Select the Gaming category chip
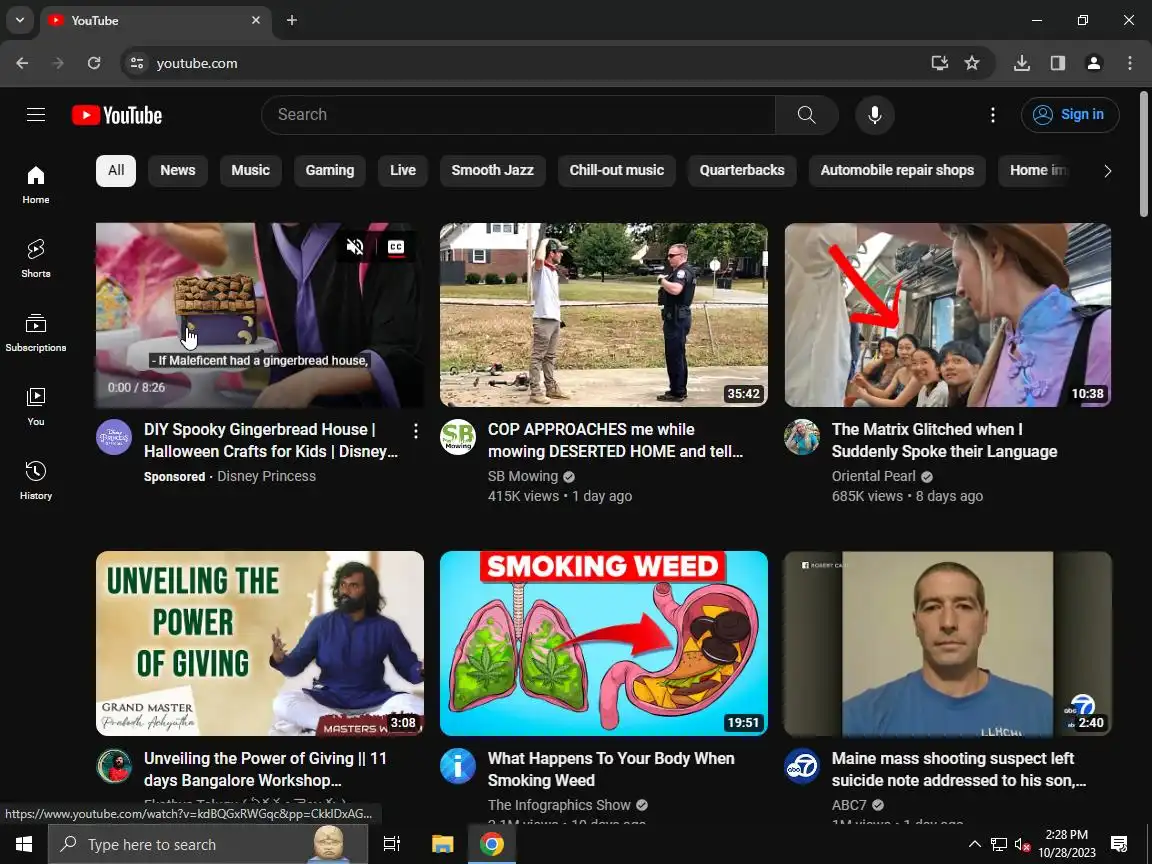 tap(330, 170)
